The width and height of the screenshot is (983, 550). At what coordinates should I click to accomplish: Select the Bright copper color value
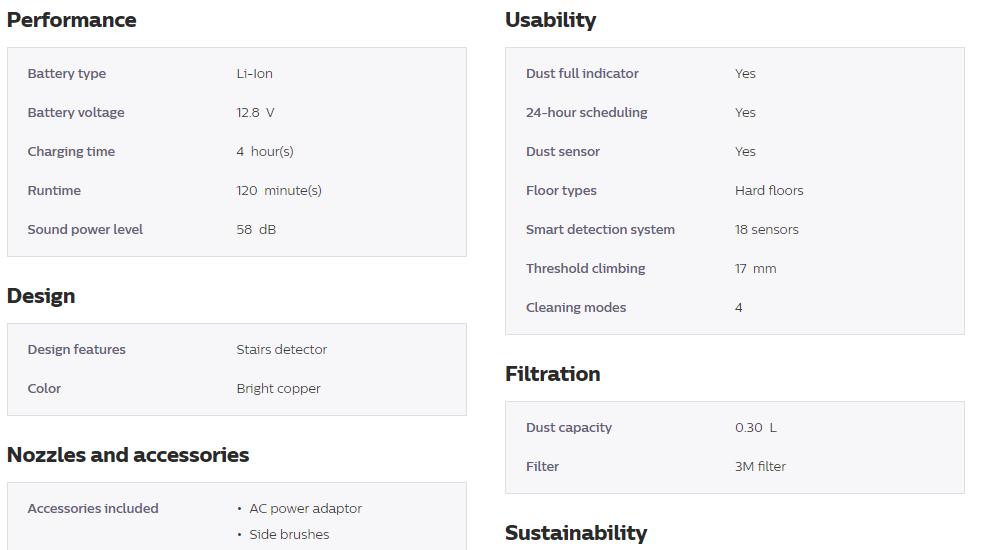click(x=278, y=389)
